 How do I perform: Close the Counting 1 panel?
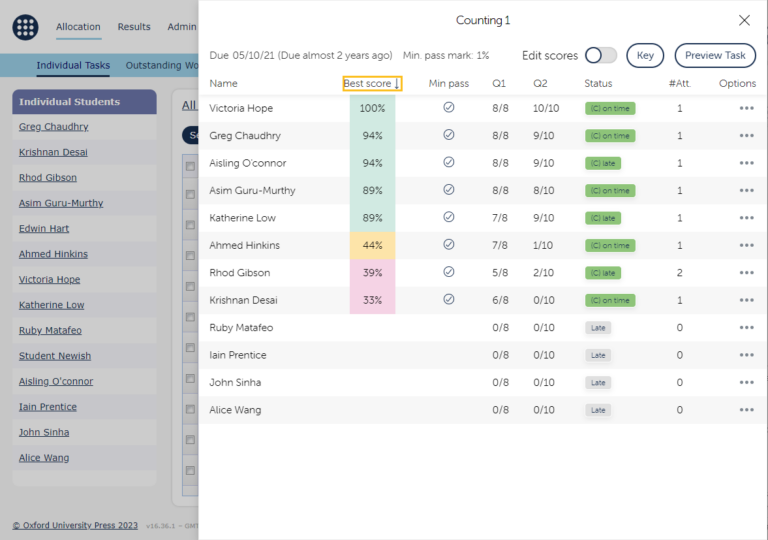[x=744, y=20]
